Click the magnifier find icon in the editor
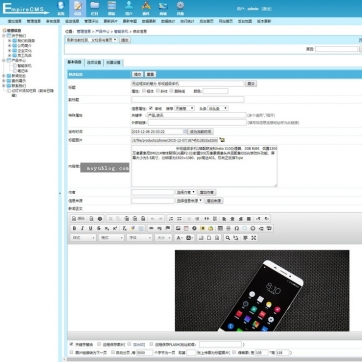The height and width of the screenshot is (362, 362). tap(228, 238)
